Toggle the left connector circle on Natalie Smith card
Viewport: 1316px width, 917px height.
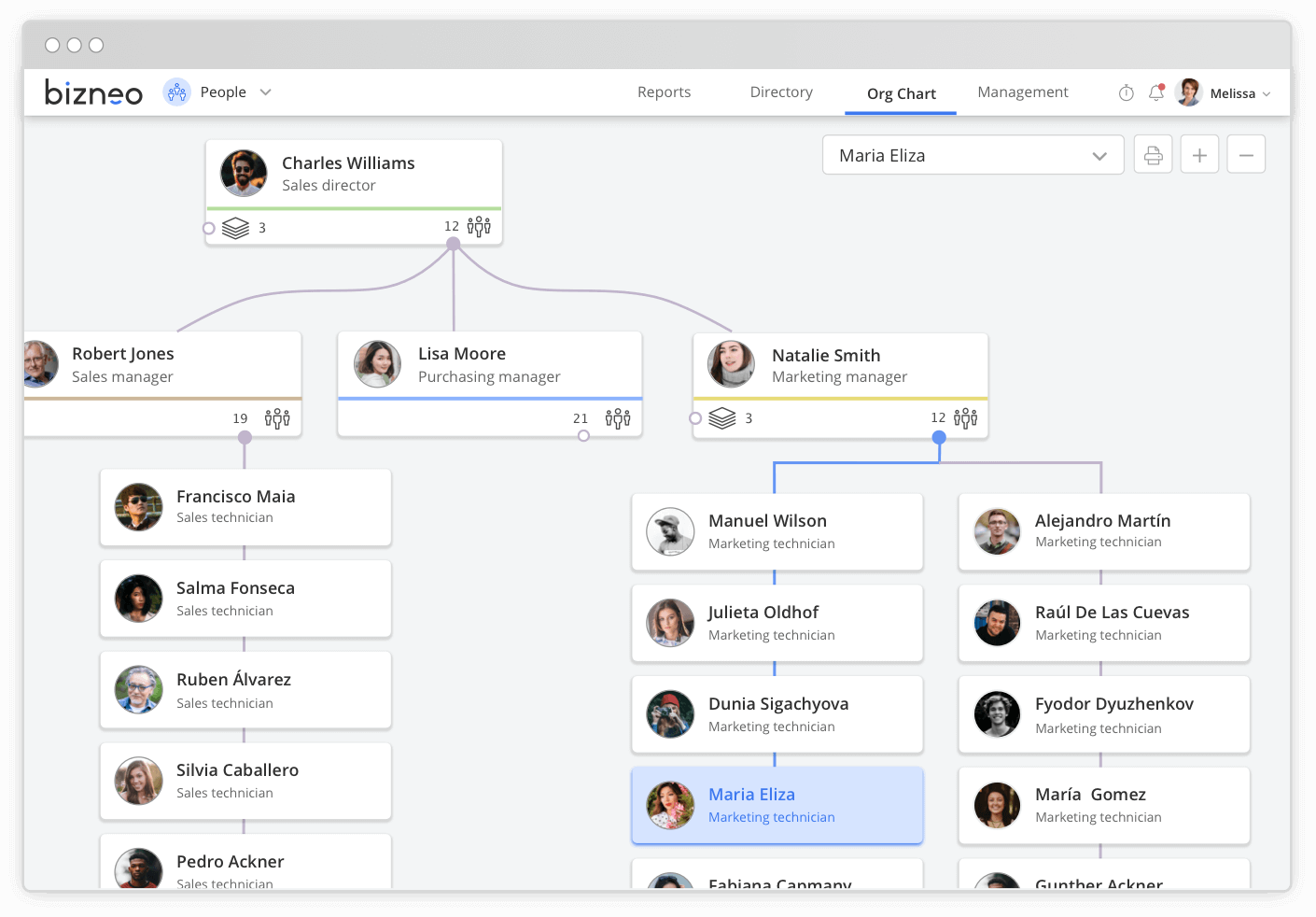695,417
